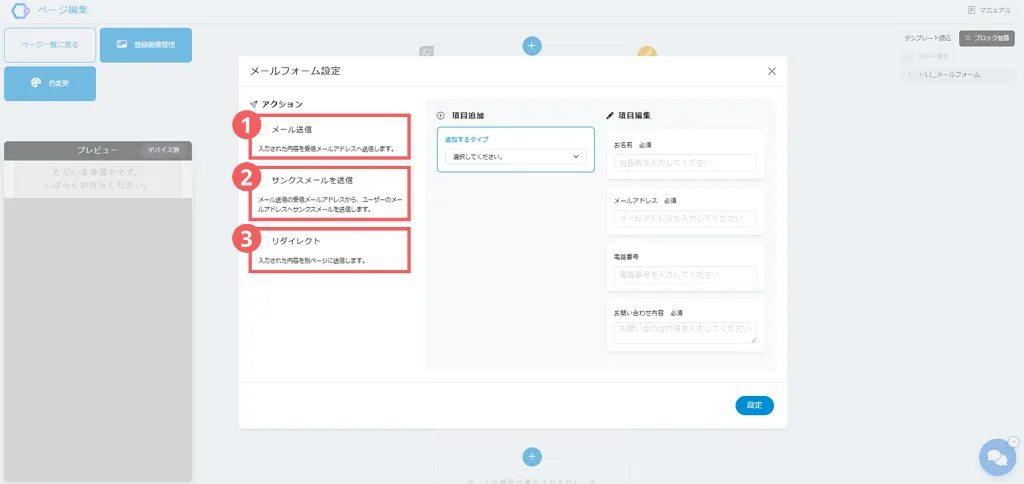
Task: Click the お名前 input field
Action: tap(685, 162)
